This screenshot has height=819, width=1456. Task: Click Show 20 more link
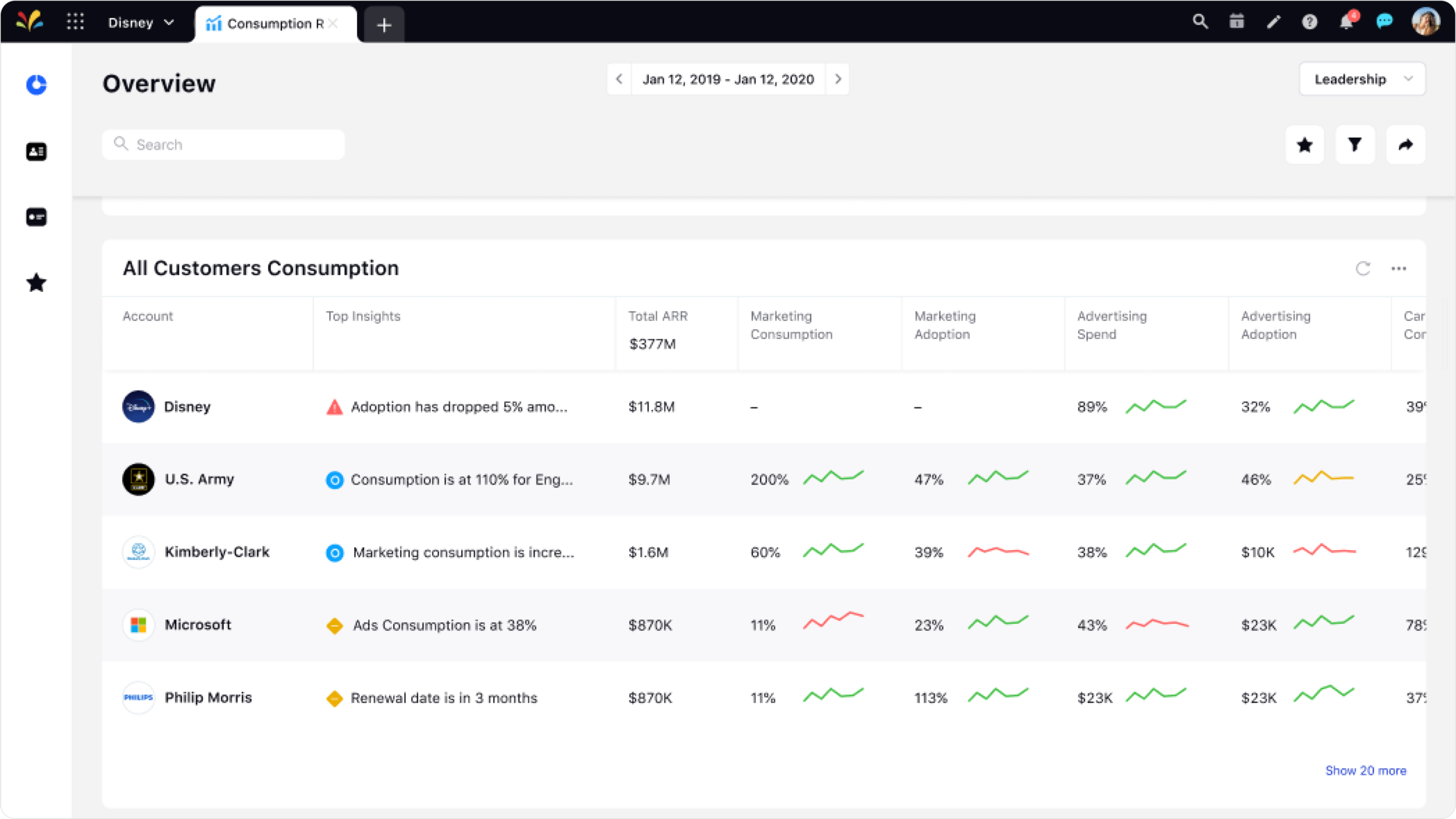[1366, 771]
